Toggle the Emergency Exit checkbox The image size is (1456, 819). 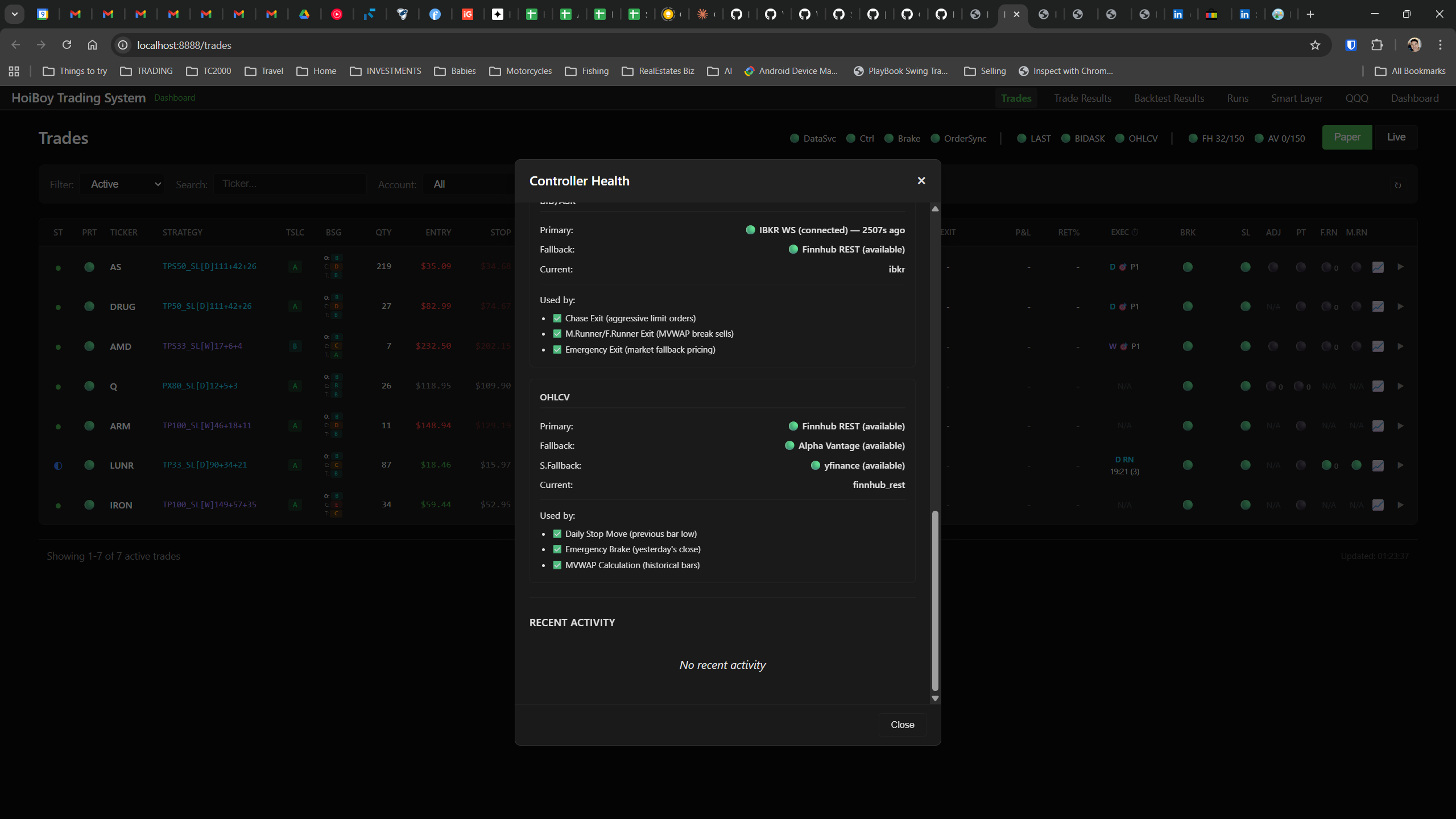coord(557,350)
